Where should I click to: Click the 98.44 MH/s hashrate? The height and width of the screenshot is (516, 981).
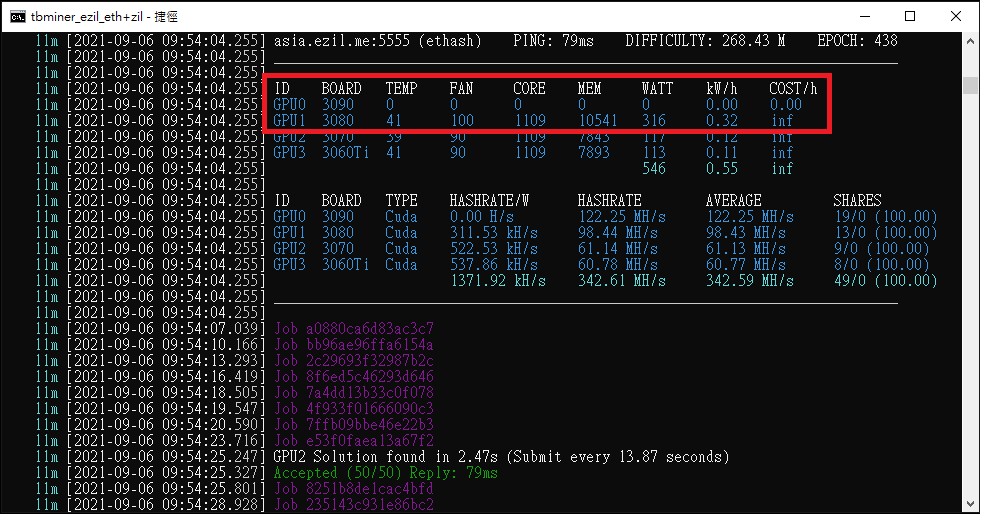618,233
